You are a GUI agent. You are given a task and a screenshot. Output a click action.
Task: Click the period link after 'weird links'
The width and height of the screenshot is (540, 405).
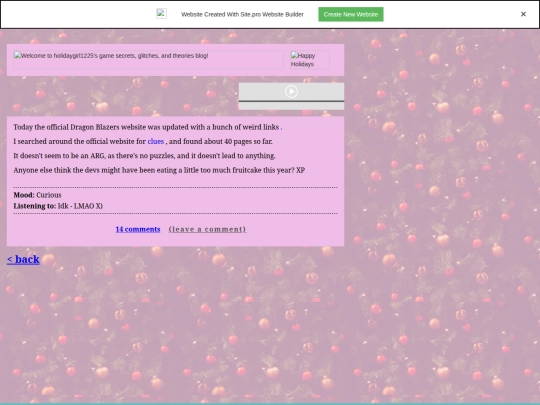click(281, 128)
